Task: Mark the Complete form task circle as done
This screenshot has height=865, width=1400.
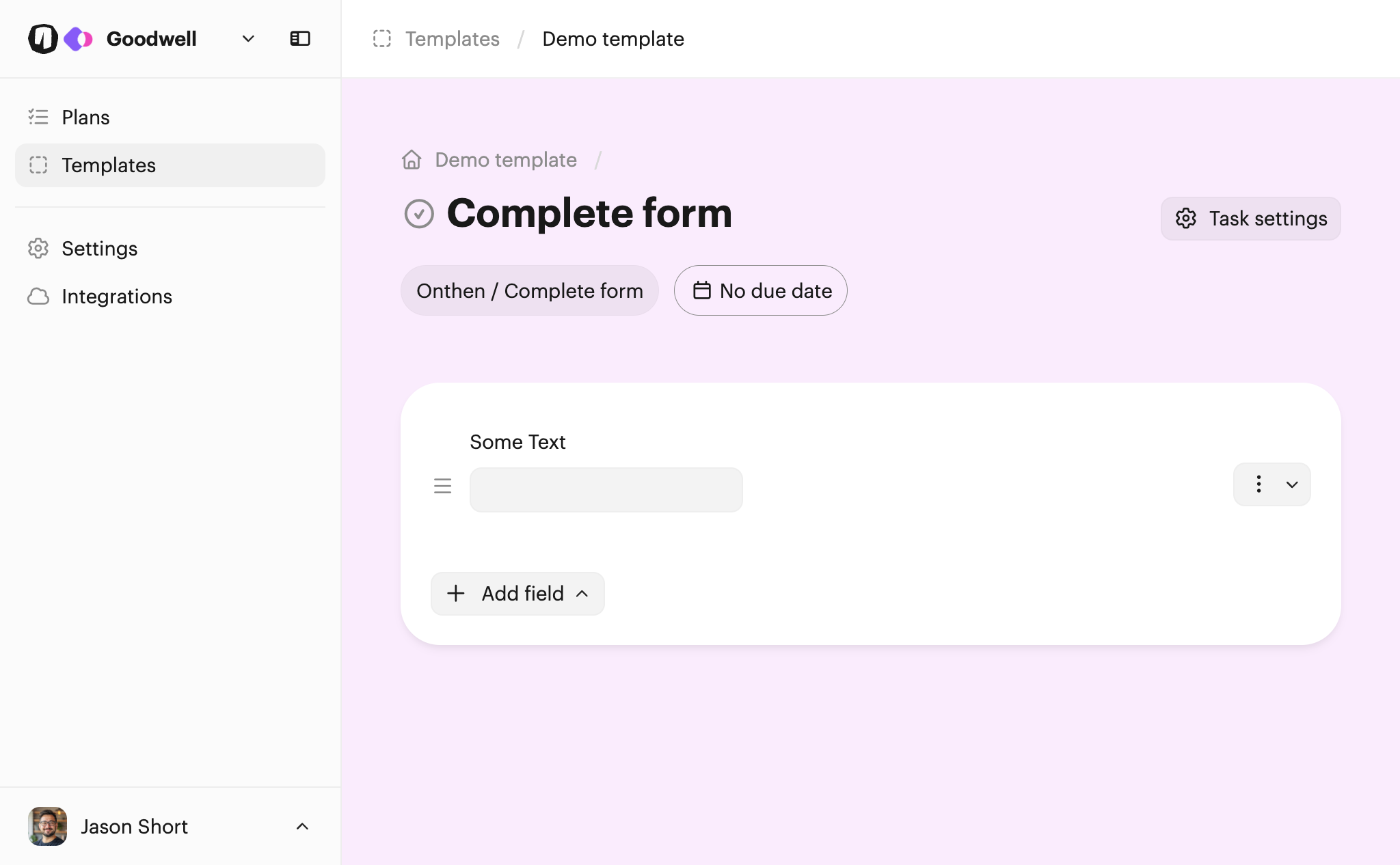Action: tap(419, 214)
